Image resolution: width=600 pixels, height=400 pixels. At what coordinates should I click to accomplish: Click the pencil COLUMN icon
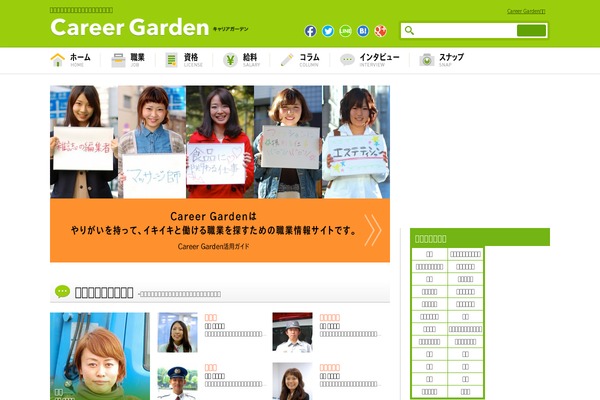pyautogui.click(x=287, y=60)
